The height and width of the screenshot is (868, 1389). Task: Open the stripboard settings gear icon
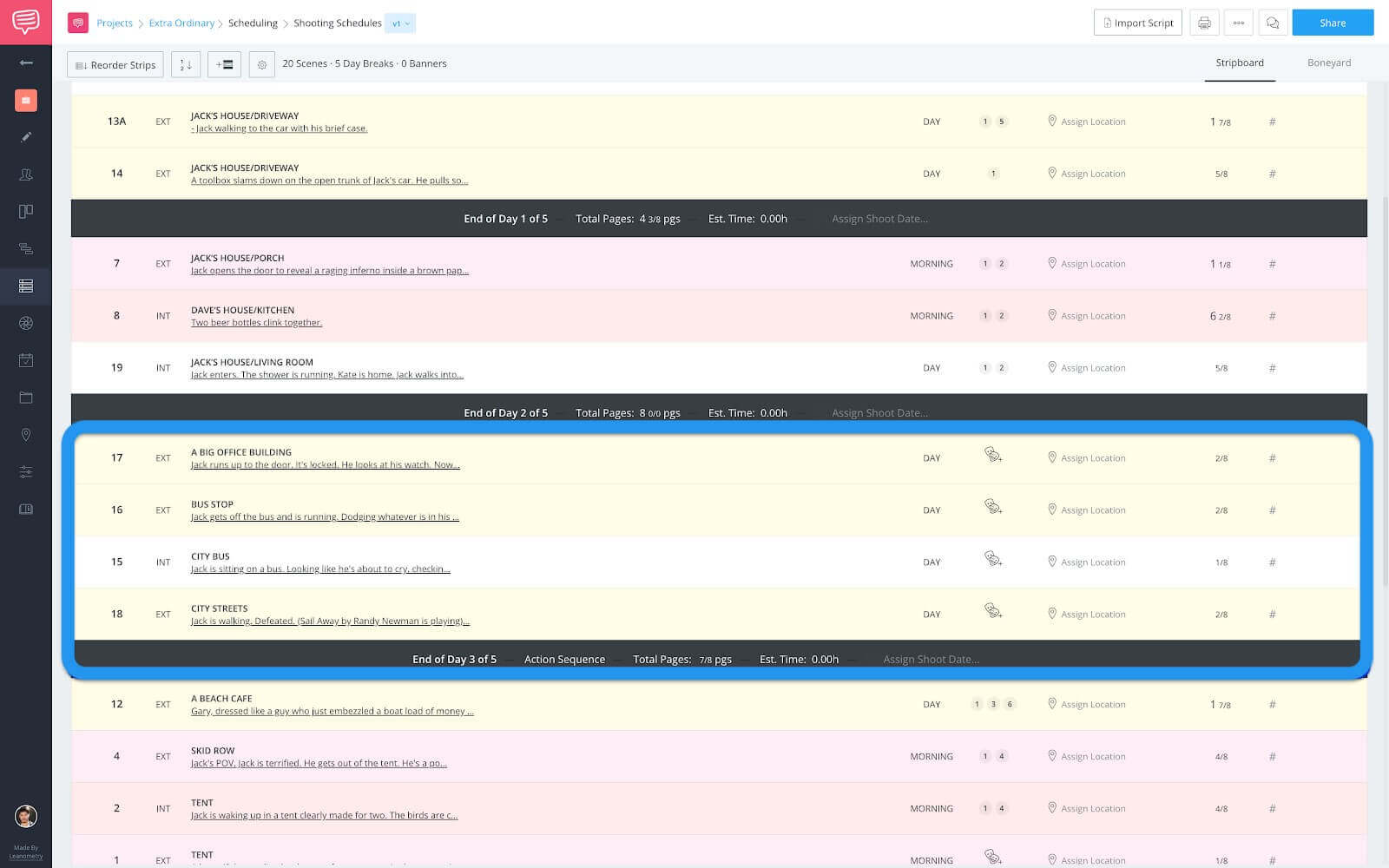[262, 64]
